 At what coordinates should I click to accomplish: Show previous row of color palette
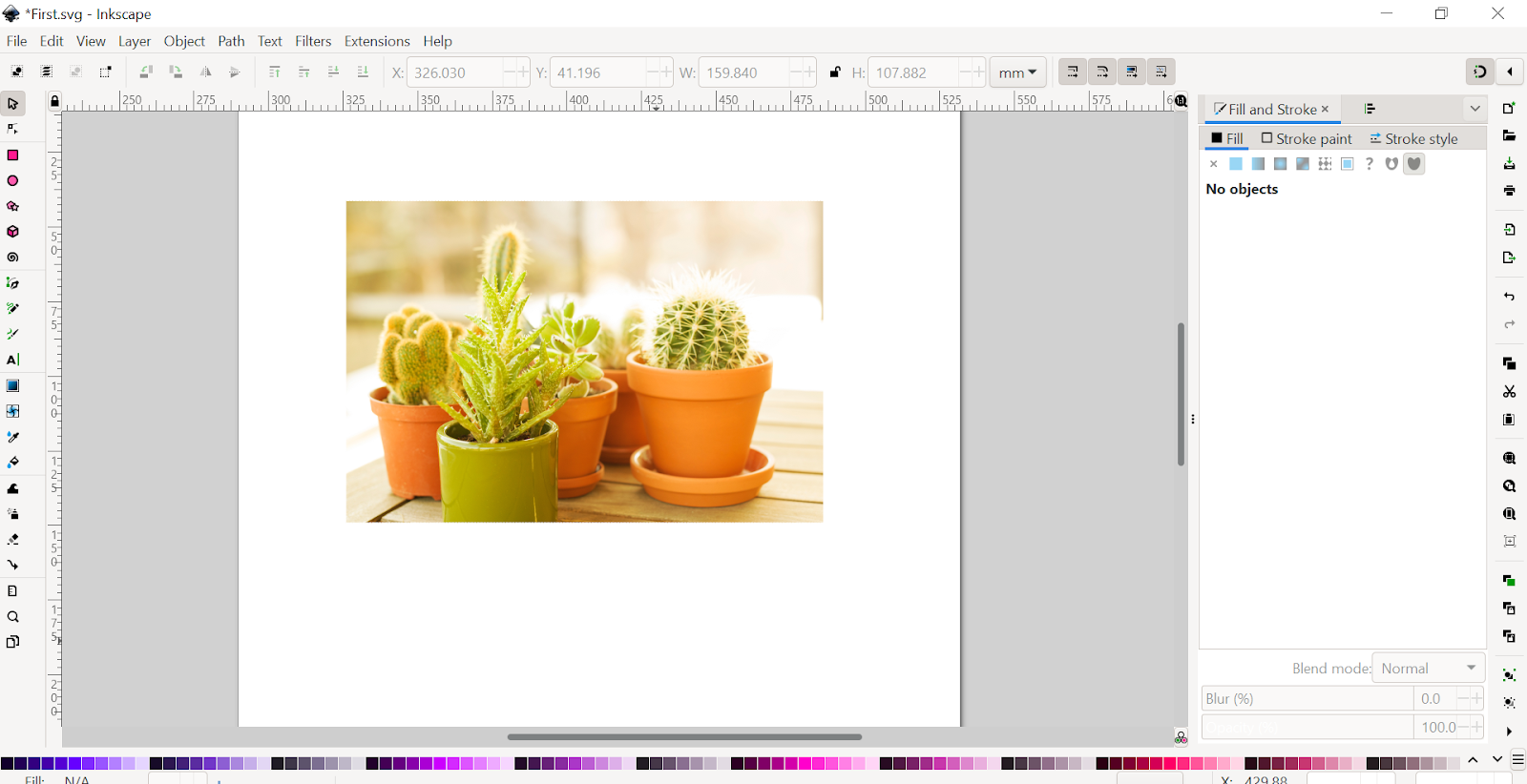(1474, 760)
